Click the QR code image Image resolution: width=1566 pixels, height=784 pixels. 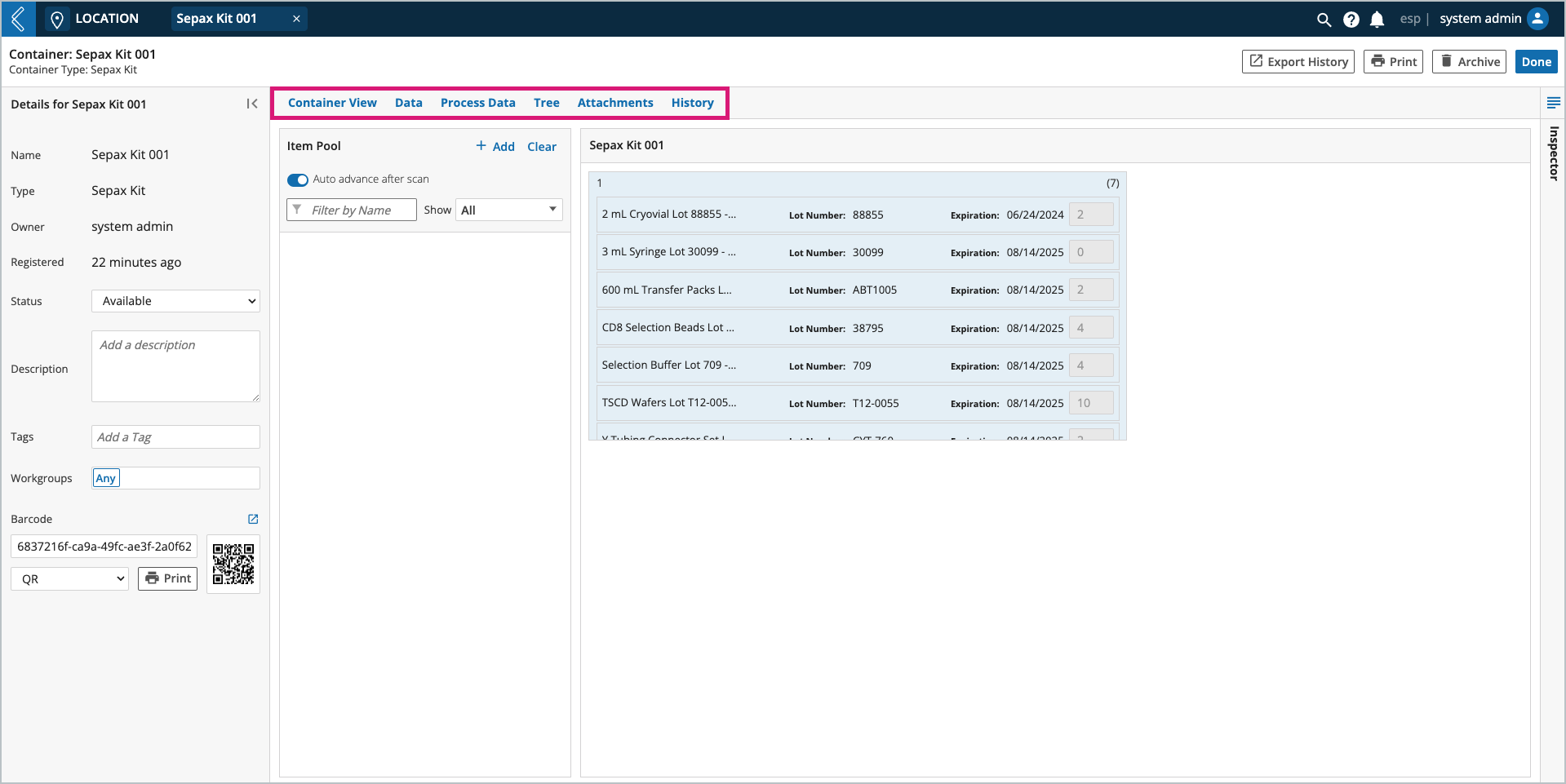click(233, 564)
